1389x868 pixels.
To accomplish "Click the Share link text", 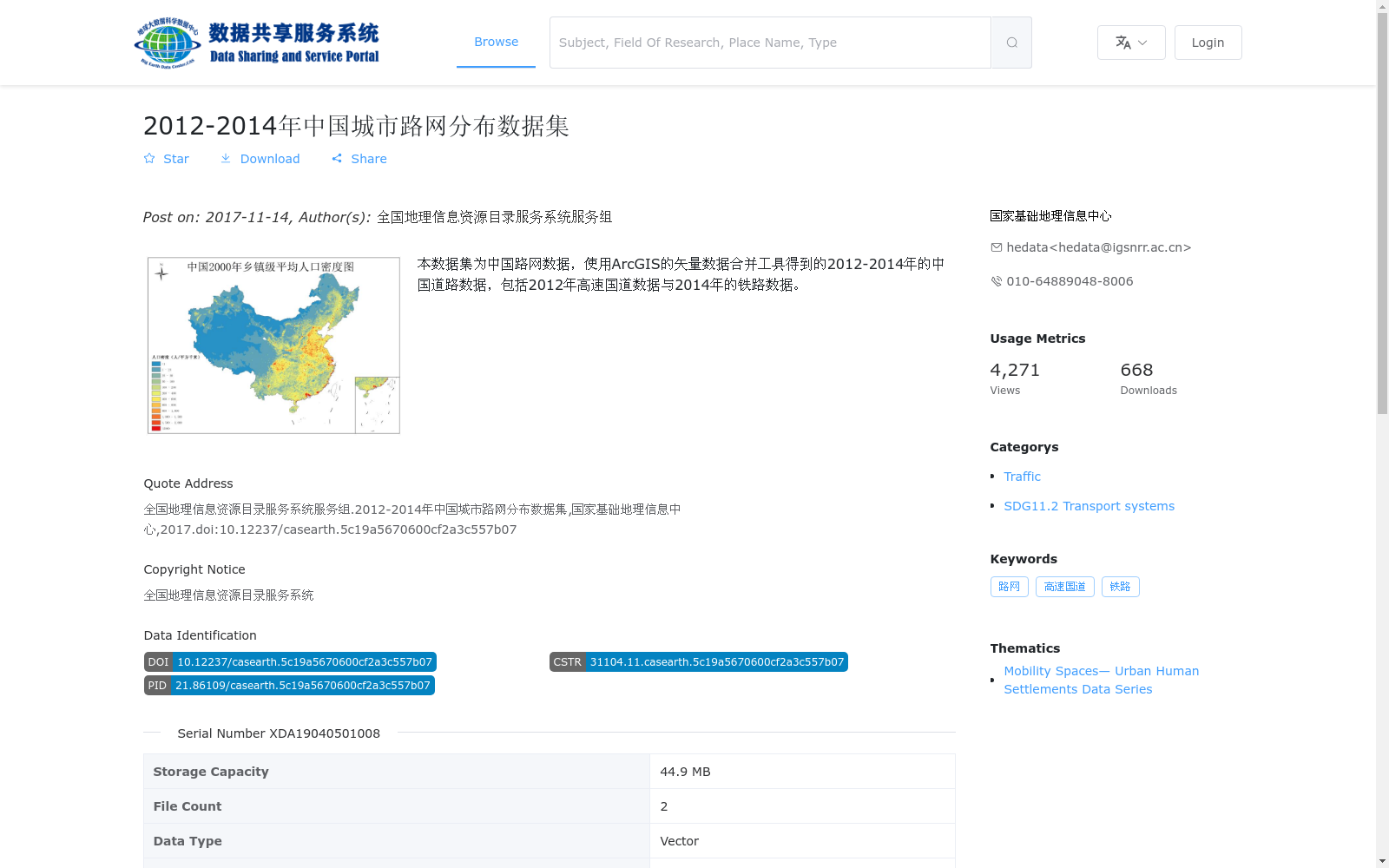I will [x=369, y=159].
